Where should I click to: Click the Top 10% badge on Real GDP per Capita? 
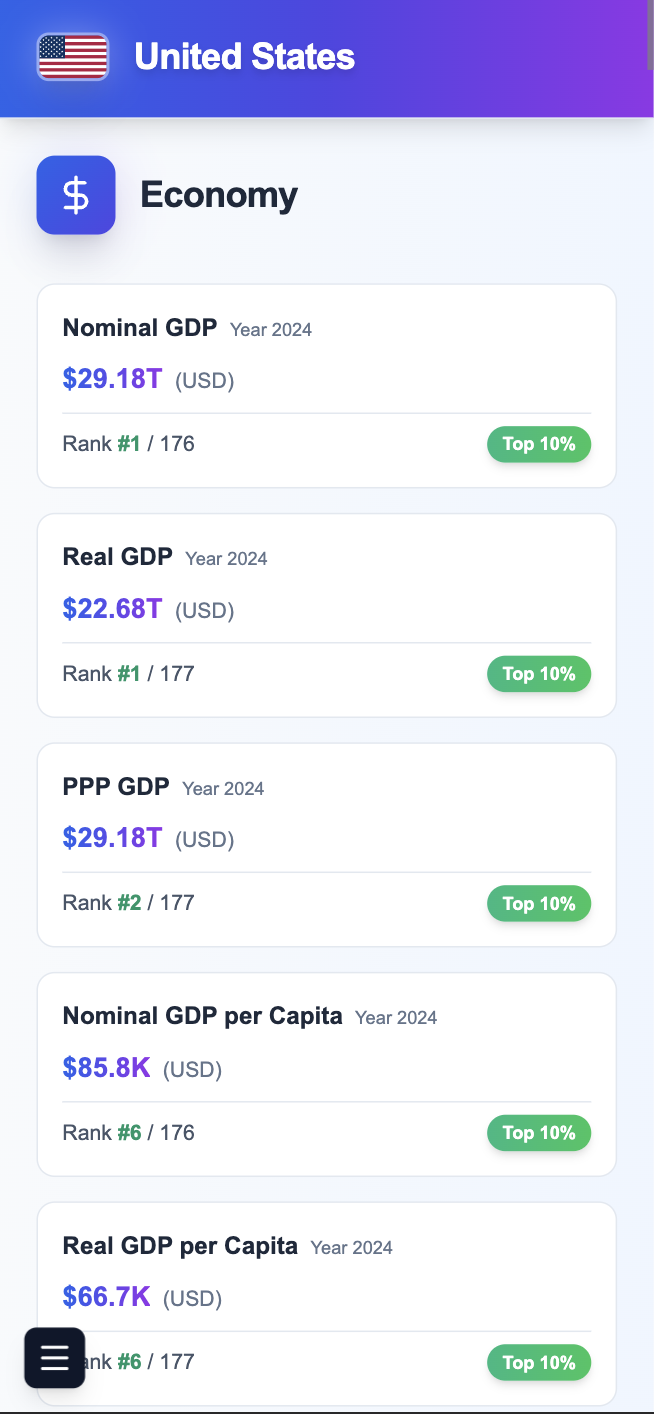[538, 1362]
